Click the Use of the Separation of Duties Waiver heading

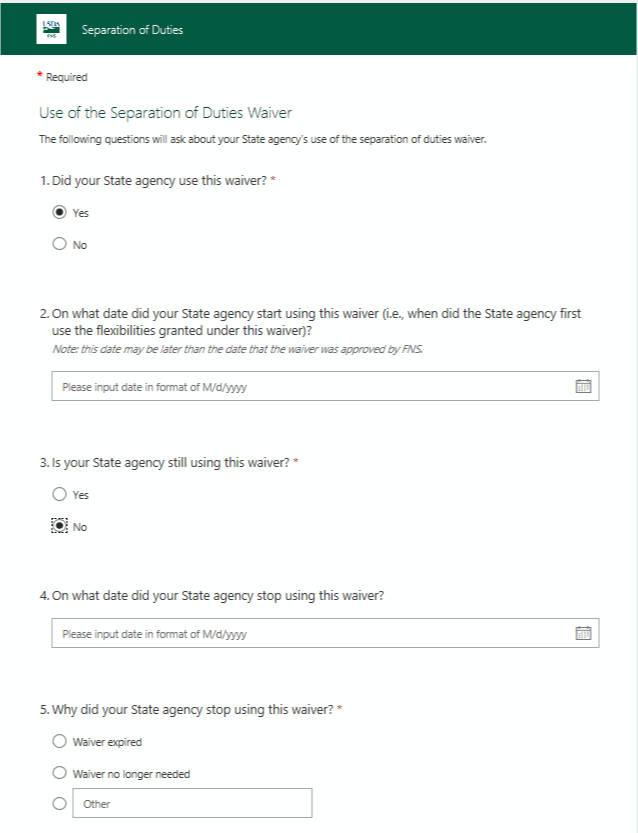tap(165, 113)
